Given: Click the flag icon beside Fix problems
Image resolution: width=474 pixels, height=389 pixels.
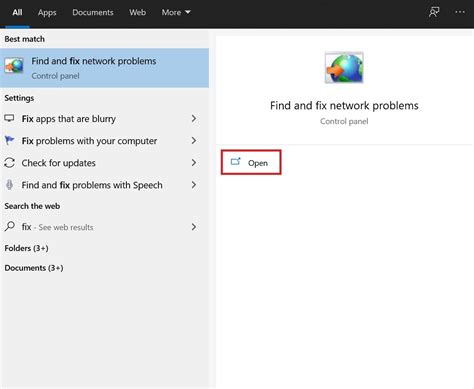Looking at the screenshot, I should [9, 140].
